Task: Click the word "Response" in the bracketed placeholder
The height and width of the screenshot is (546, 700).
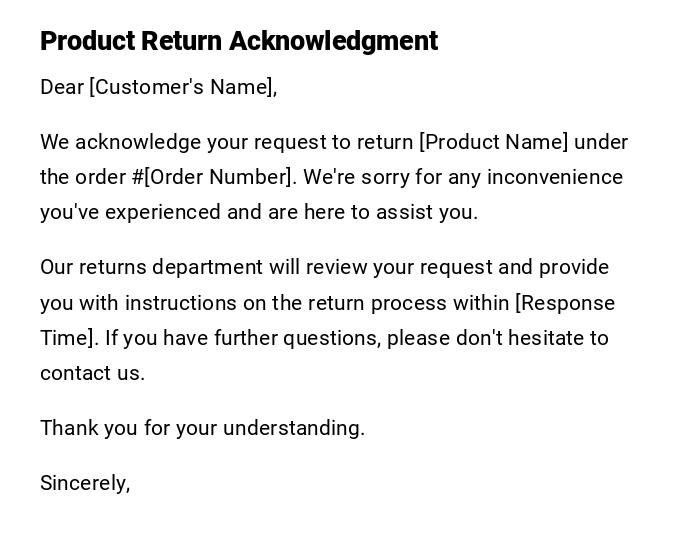Action: tap(568, 303)
